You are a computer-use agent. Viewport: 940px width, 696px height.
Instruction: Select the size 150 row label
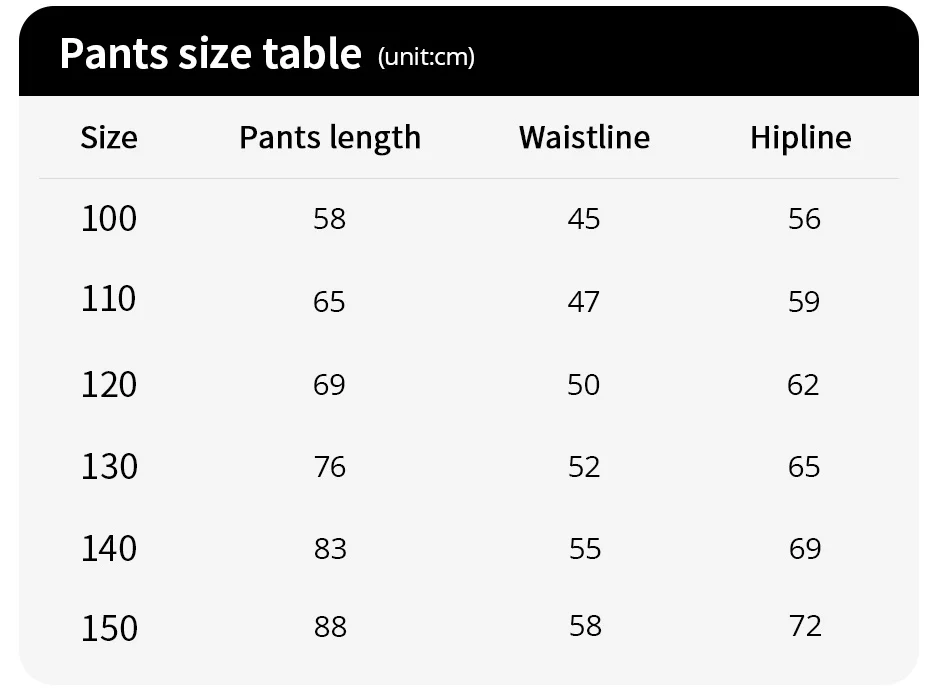pyautogui.click(x=109, y=628)
